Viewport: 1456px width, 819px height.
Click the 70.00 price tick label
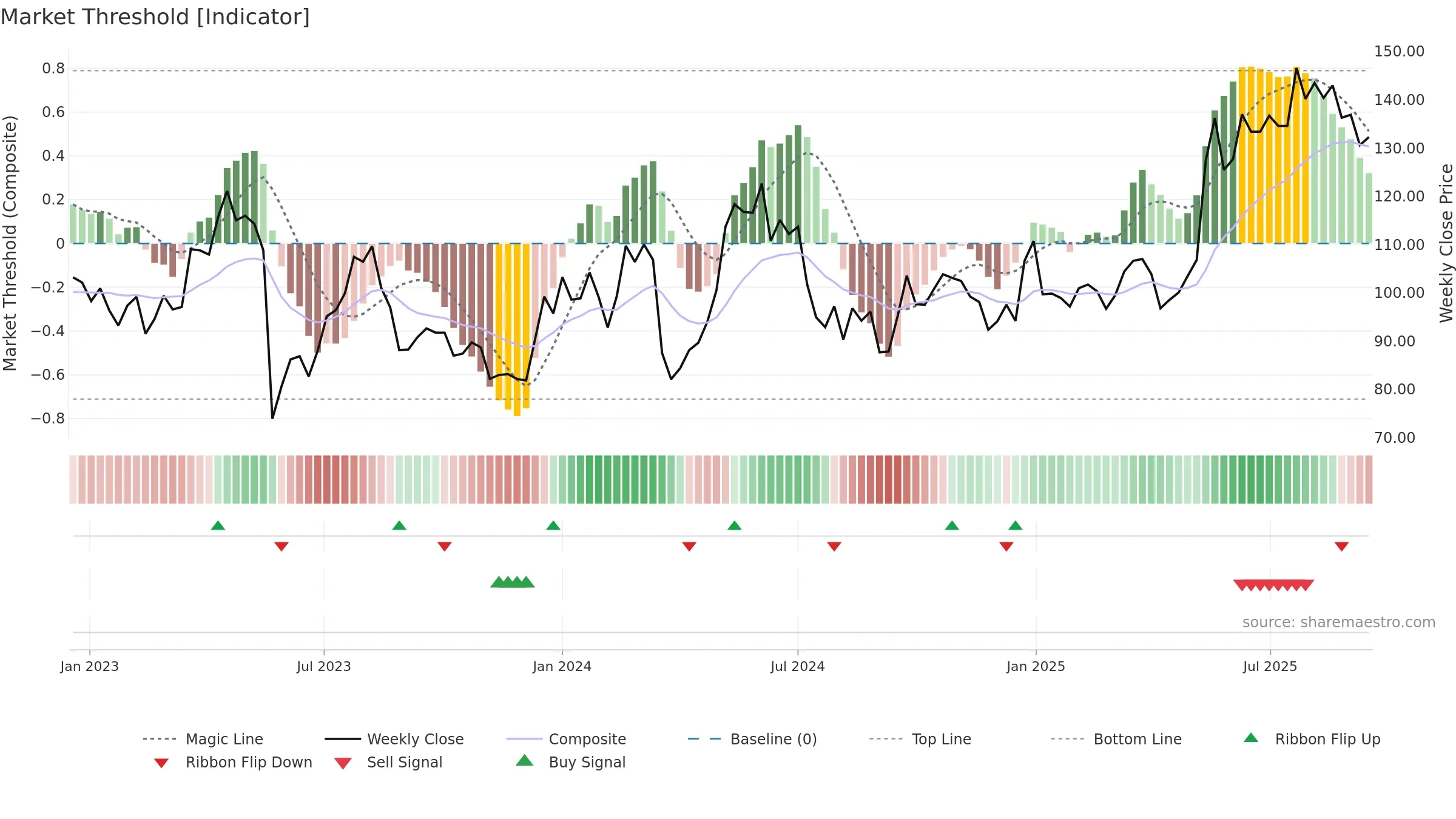[x=1395, y=437]
